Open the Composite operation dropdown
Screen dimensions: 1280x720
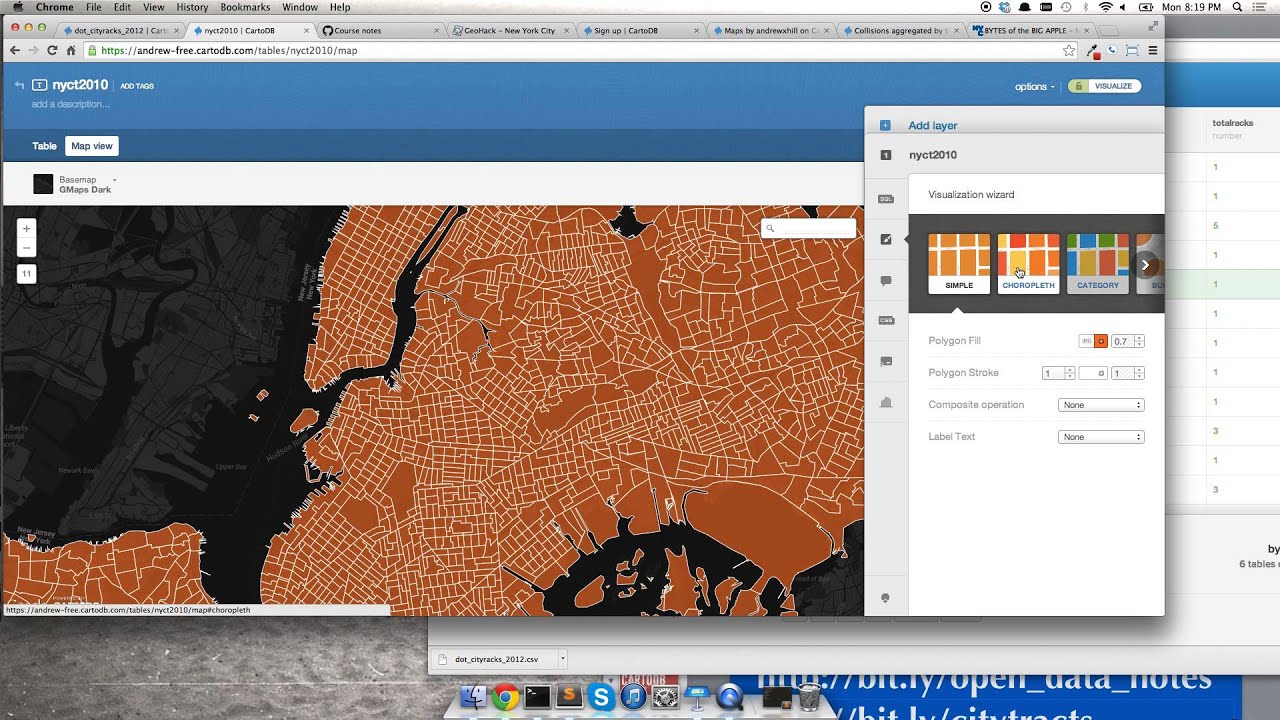[x=1101, y=405]
